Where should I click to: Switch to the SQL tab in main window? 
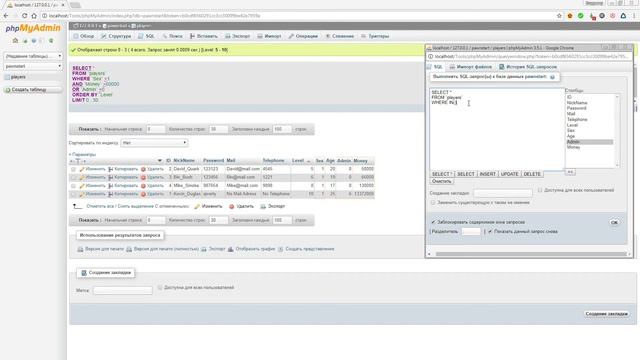tap(146, 36)
